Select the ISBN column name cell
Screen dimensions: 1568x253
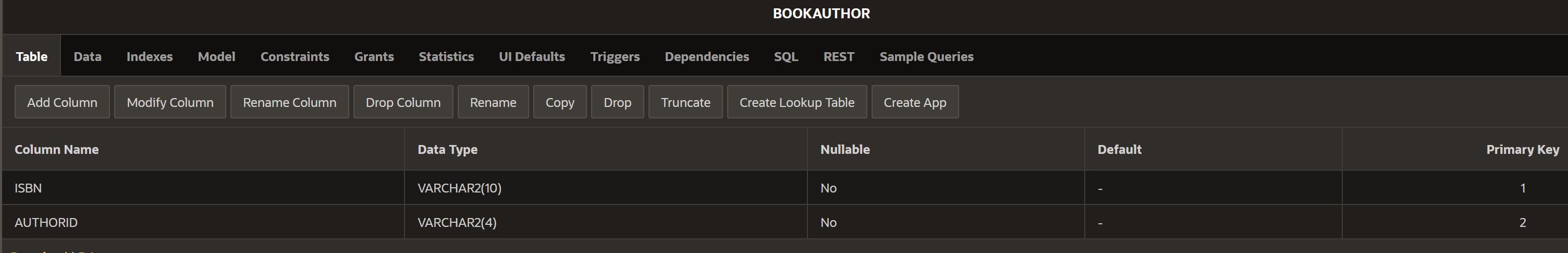tap(203, 188)
